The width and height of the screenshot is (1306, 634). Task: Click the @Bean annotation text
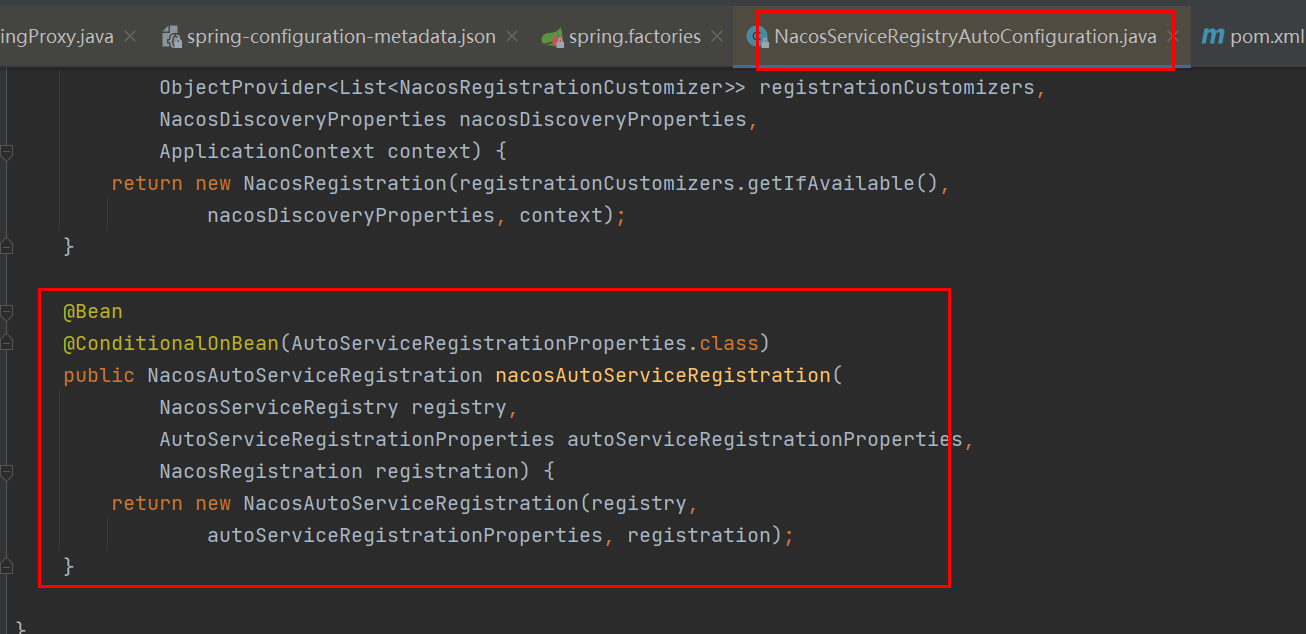tap(93, 312)
